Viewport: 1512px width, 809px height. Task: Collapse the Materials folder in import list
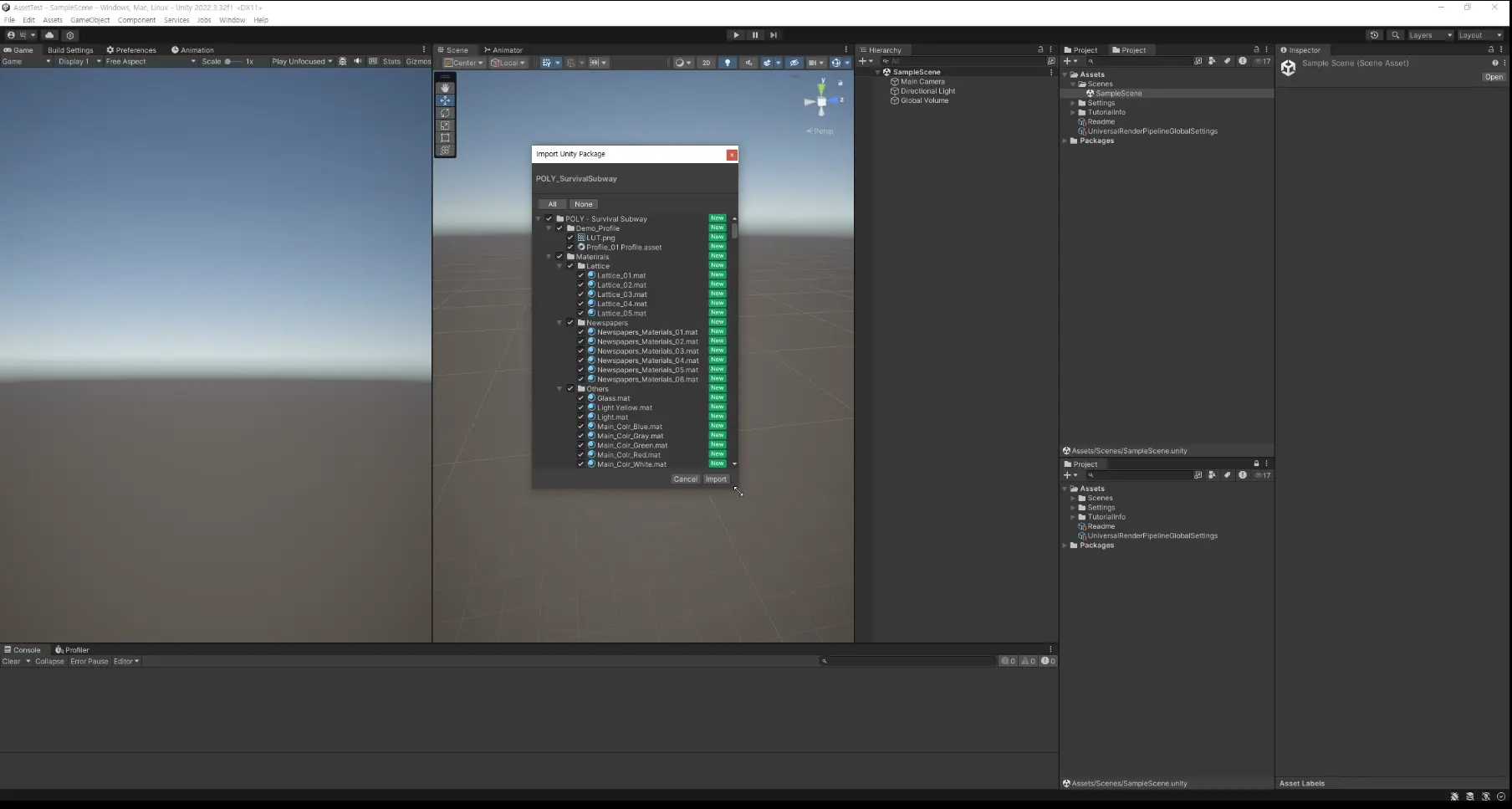(x=549, y=257)
